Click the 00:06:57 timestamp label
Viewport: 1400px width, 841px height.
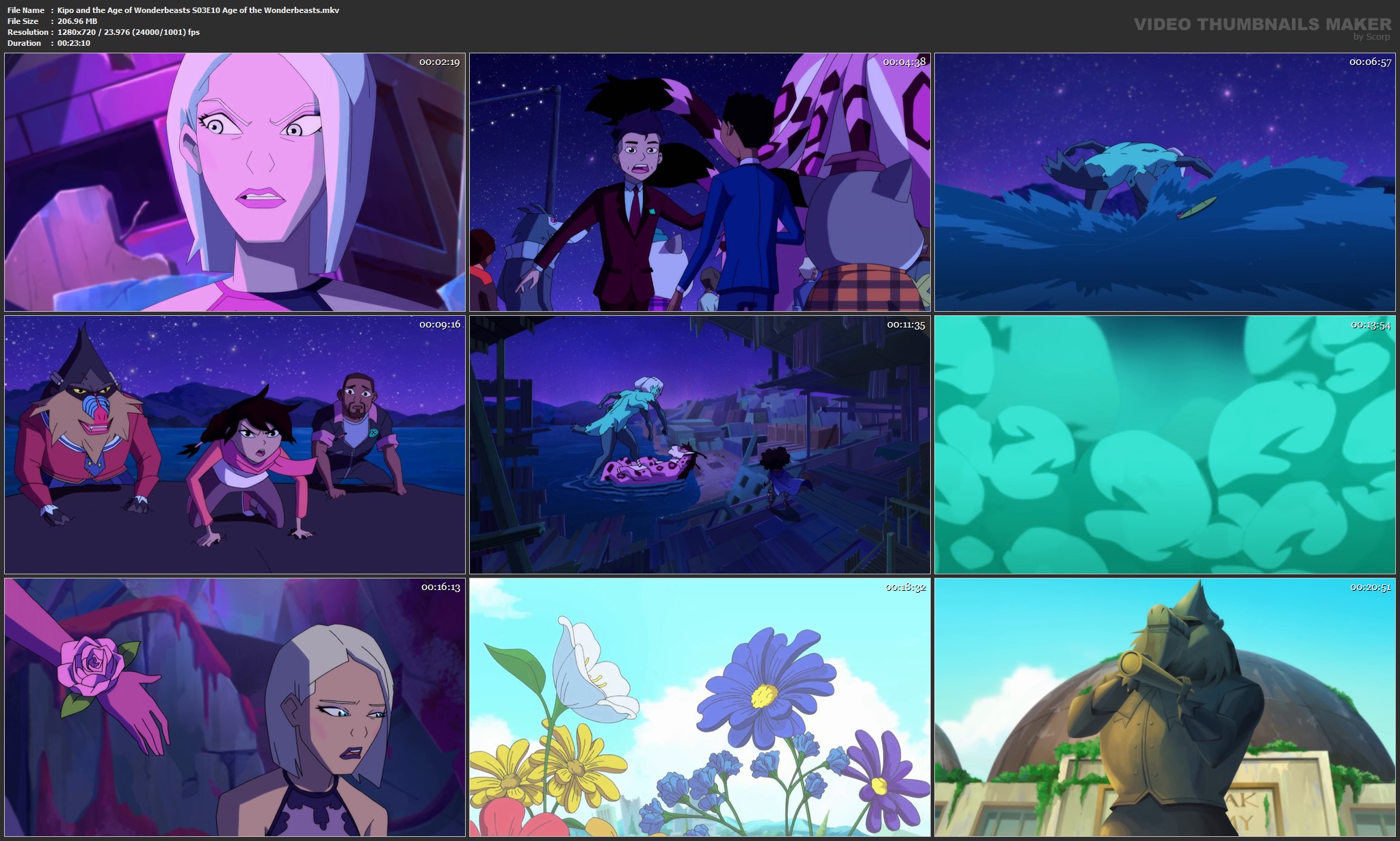[x=1370, y=62]
